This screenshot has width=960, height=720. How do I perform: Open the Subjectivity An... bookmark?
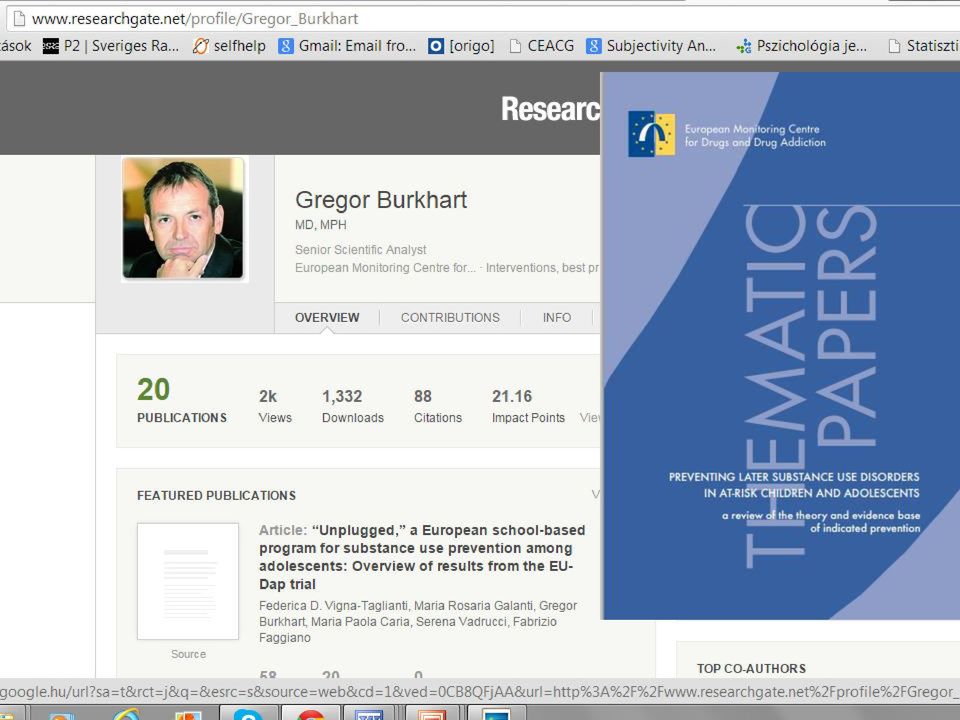coord(651,46)
